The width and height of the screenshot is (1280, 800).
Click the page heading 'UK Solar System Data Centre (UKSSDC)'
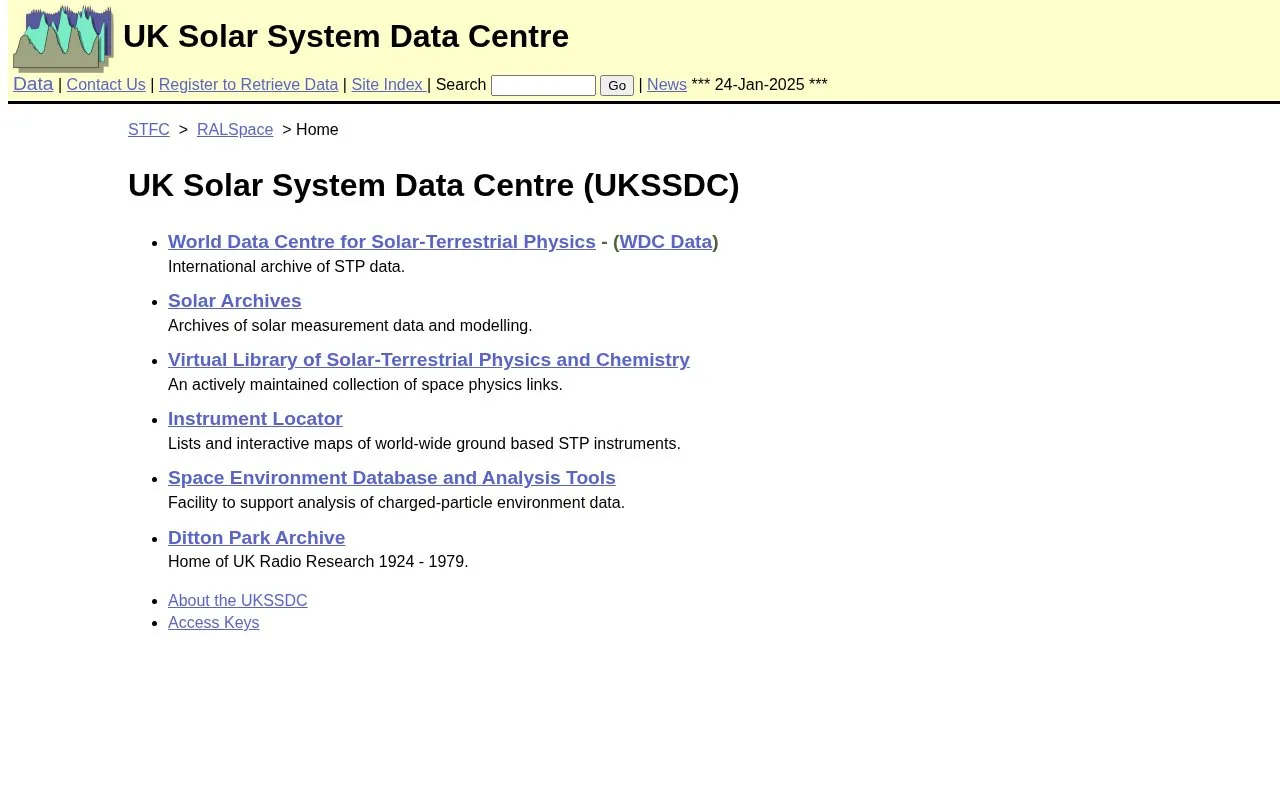434,186
